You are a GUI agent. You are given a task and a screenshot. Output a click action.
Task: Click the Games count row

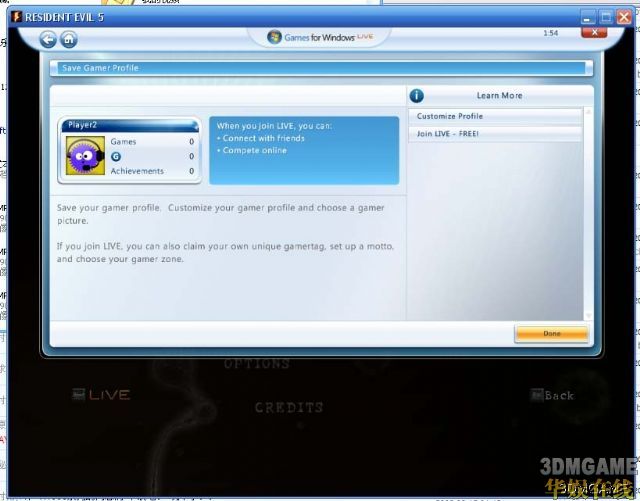(152, 142)
